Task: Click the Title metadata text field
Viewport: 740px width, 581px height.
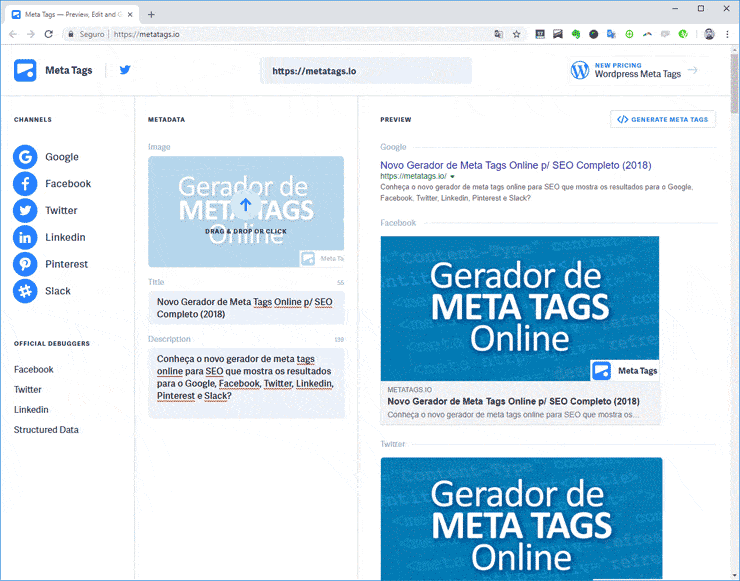Action: tap(246, 308)
